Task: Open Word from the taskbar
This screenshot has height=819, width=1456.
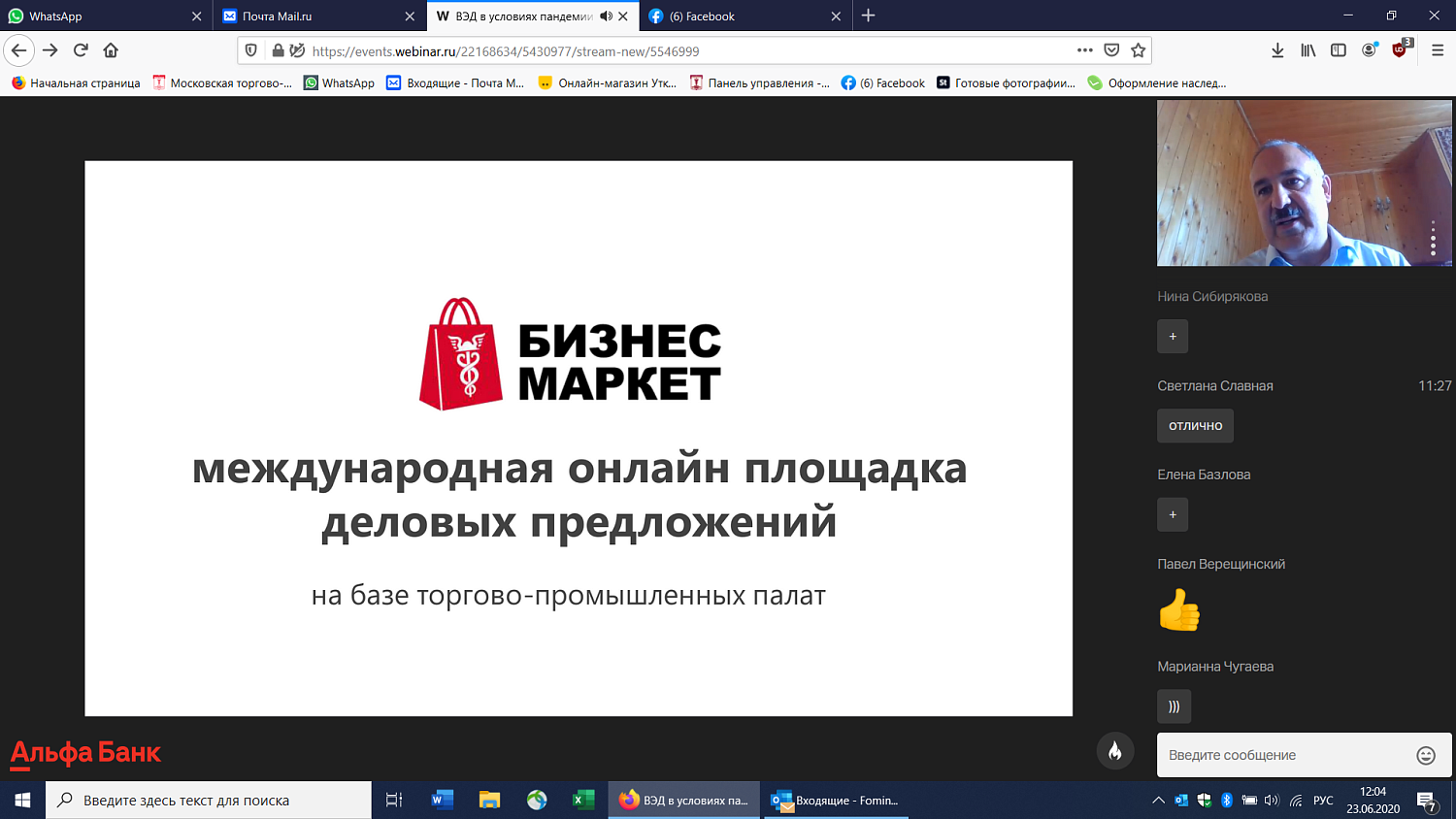Action: tap(443, 800)
